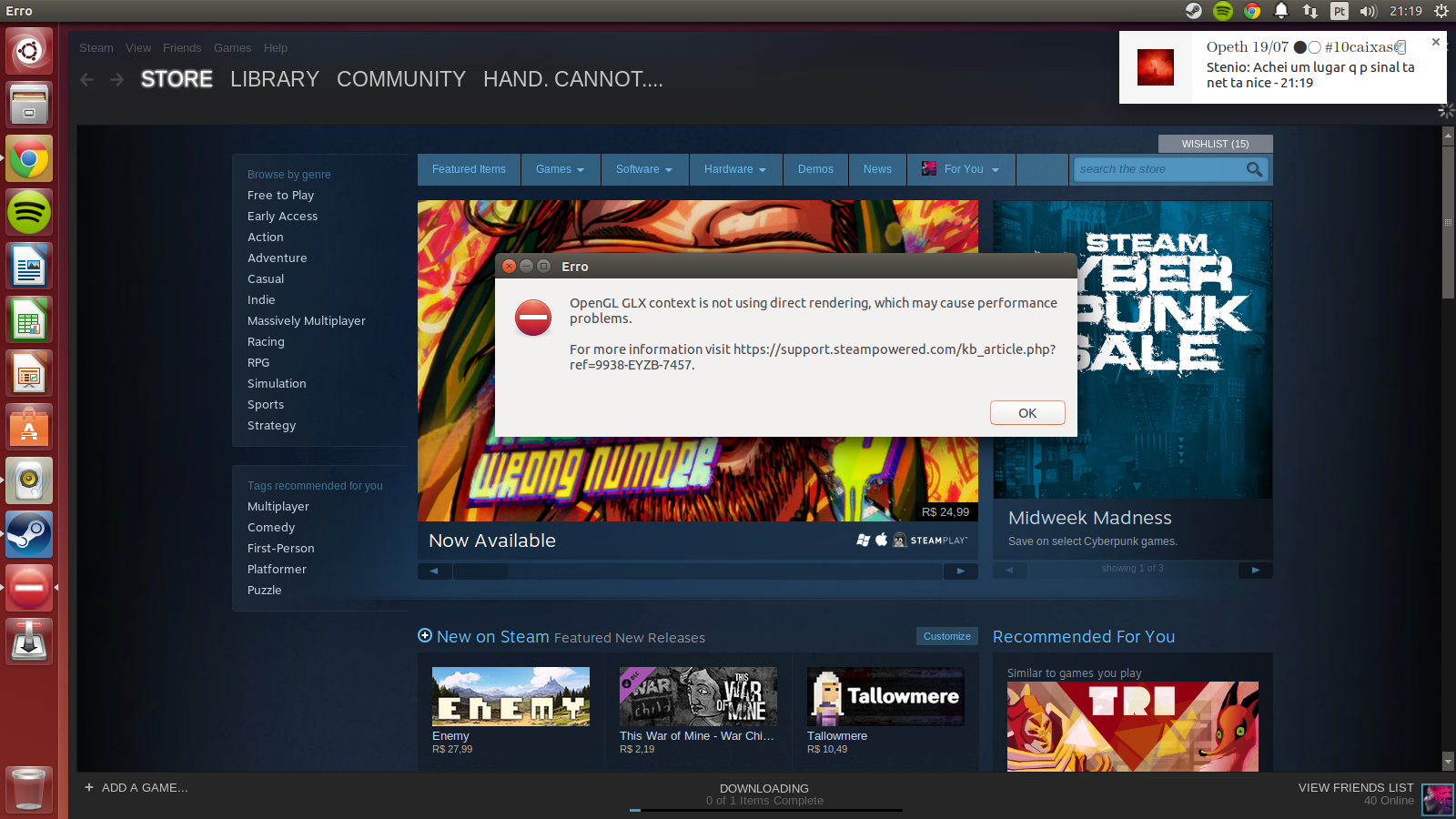Click featured carousel scroll track

point(698,571)
